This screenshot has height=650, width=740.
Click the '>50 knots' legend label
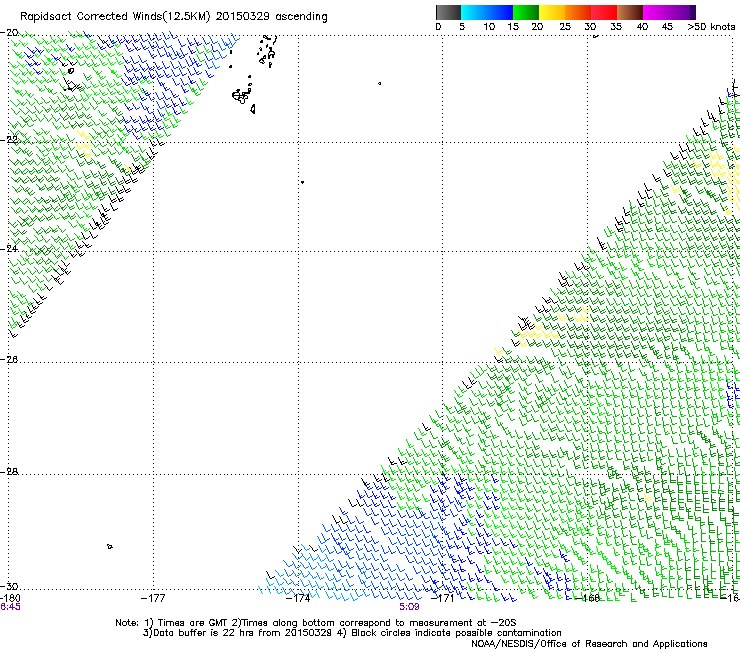click(711, 27)
